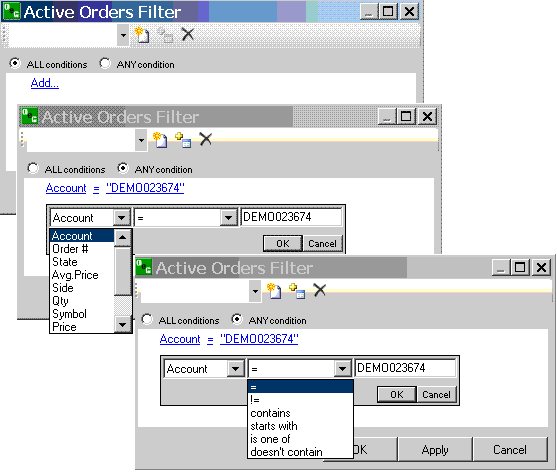Select ANY condition radio in top window
The height and width of the screenshot is (474, 557).
pos(105,64)
